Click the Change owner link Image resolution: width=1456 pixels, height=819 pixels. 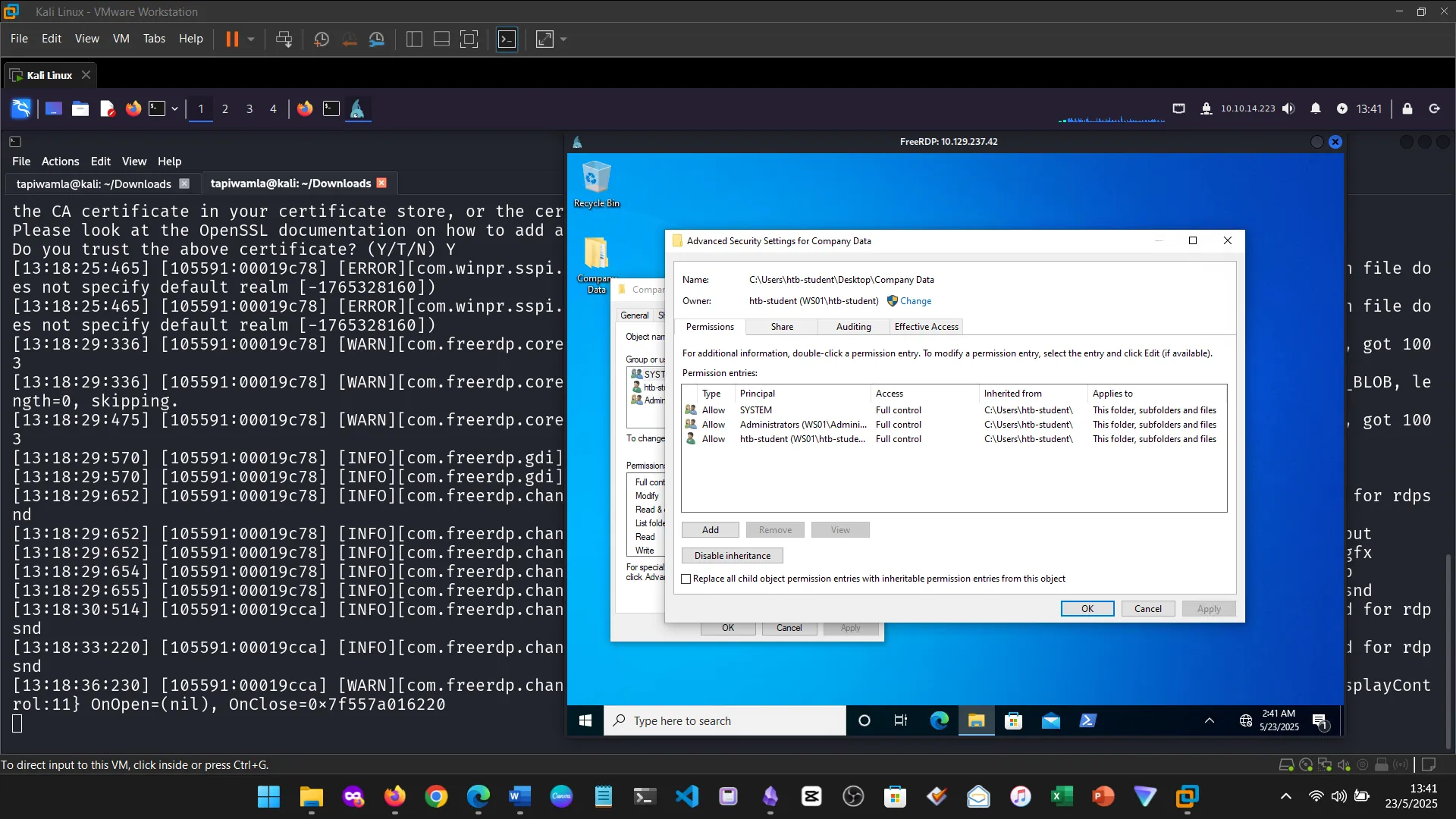(x=915, y=301)
